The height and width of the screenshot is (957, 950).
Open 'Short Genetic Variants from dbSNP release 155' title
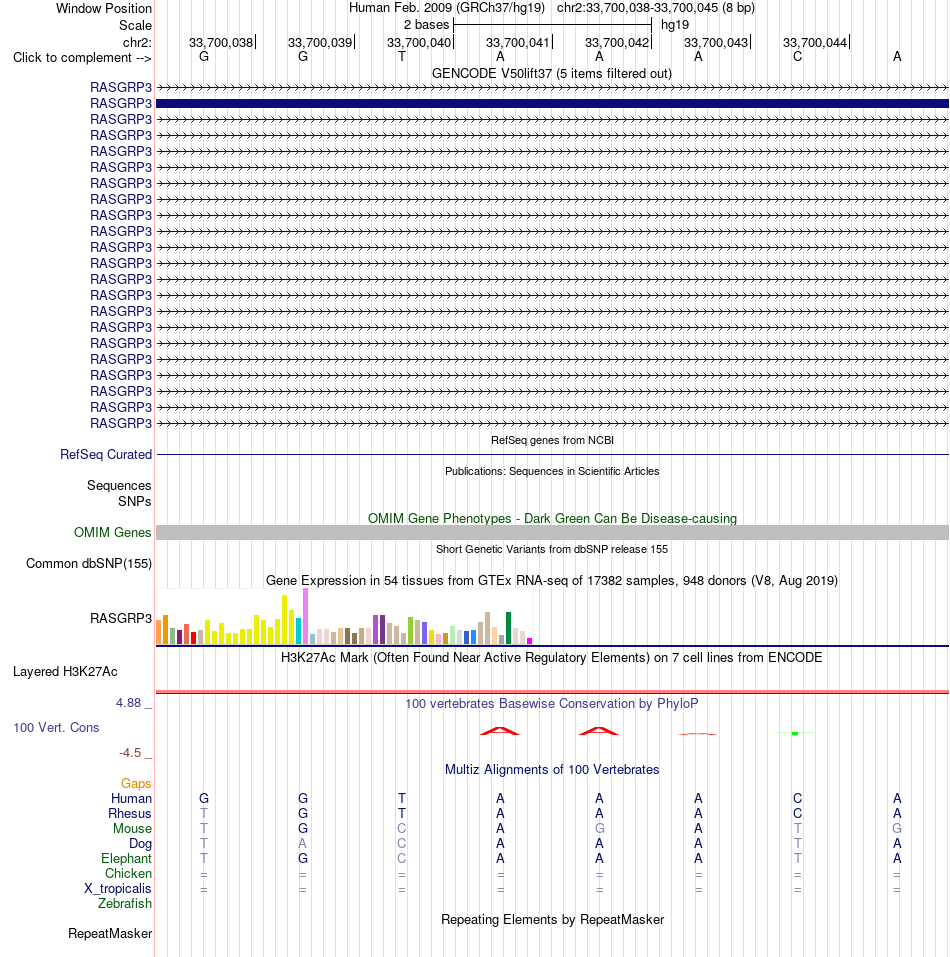[x=552, y=549]
